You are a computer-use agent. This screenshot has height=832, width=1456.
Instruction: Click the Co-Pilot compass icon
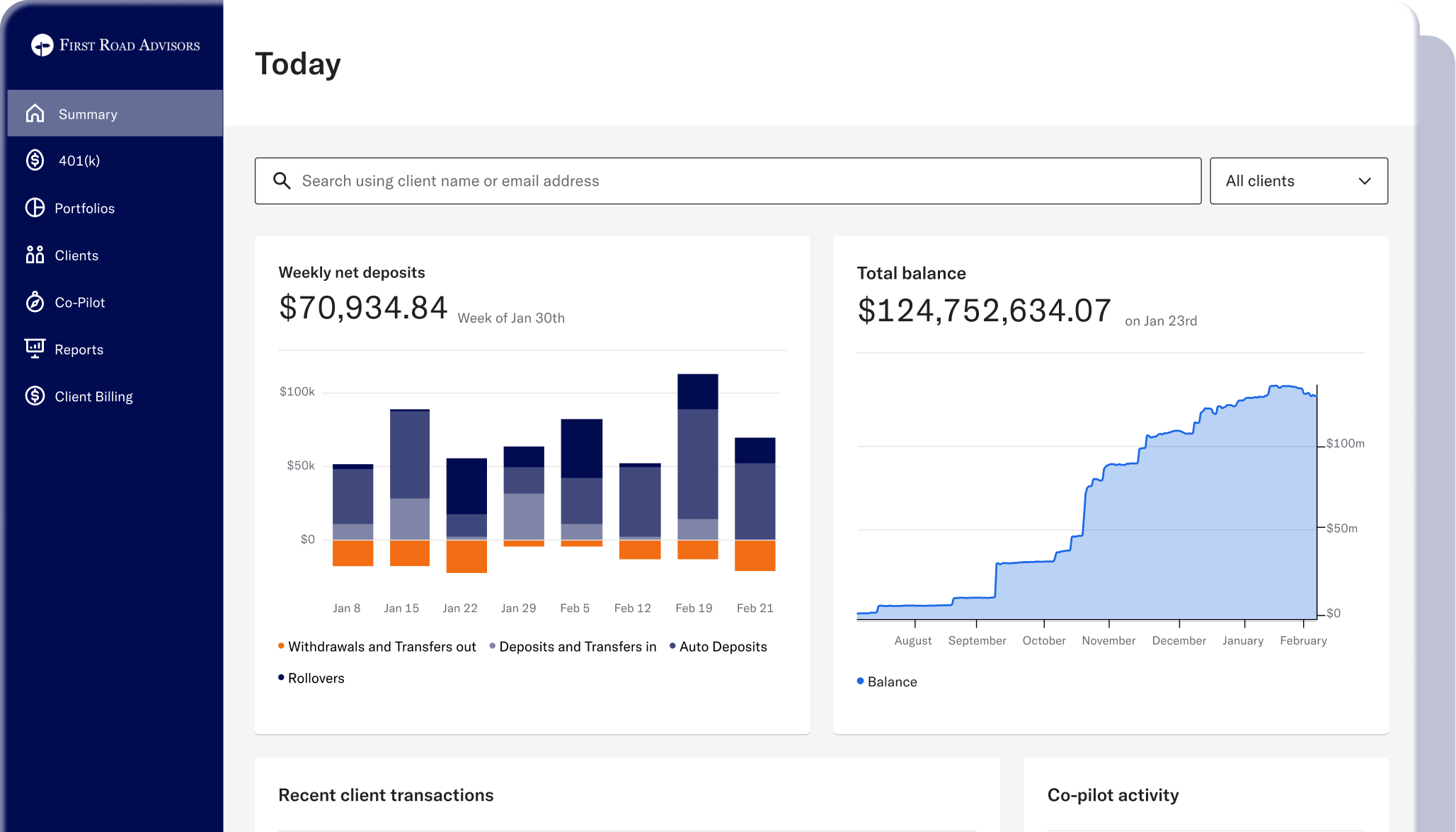click(35, 302)
